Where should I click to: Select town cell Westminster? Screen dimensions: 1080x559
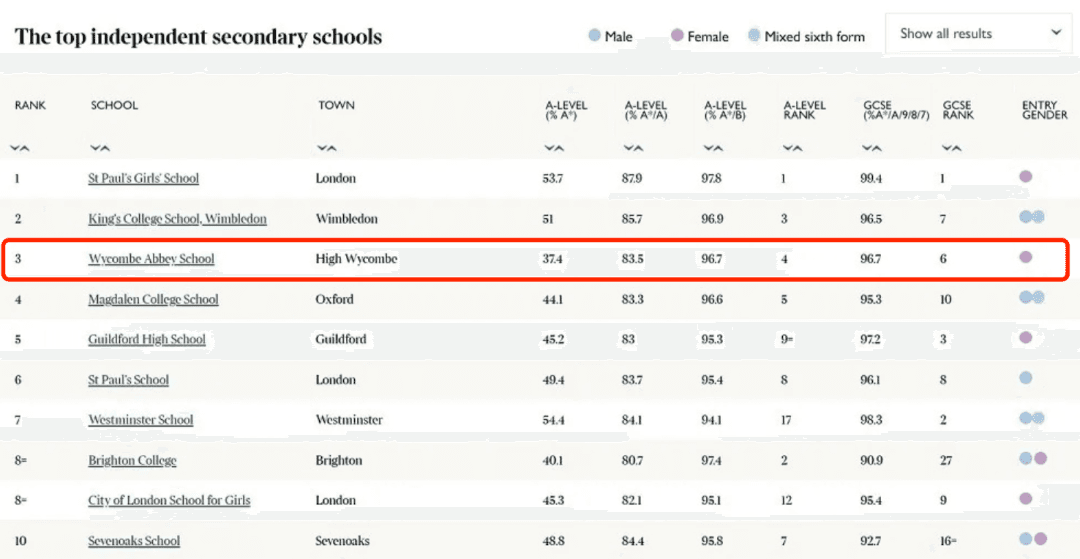click(349, 420)
